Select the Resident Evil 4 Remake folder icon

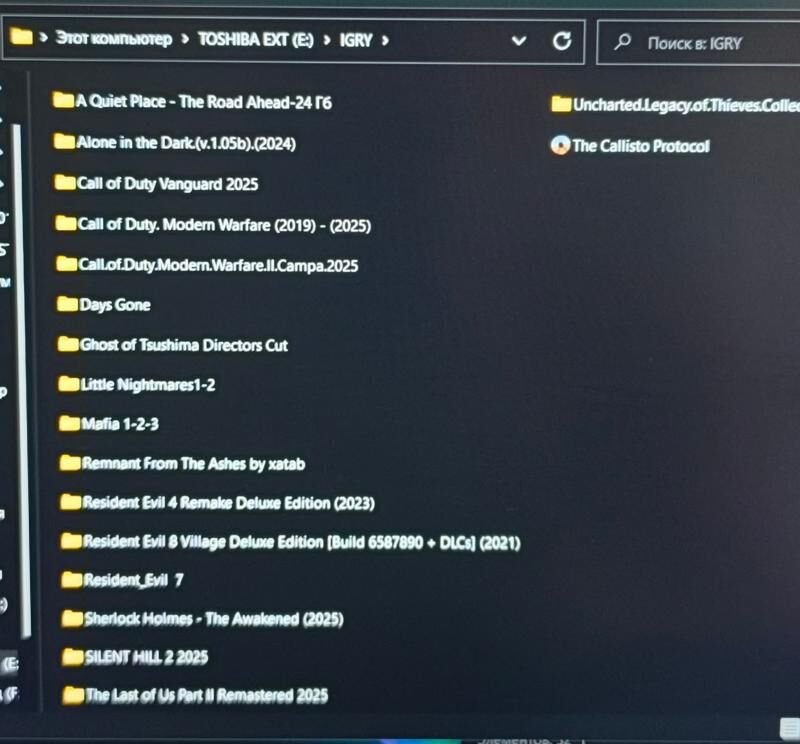71,502
